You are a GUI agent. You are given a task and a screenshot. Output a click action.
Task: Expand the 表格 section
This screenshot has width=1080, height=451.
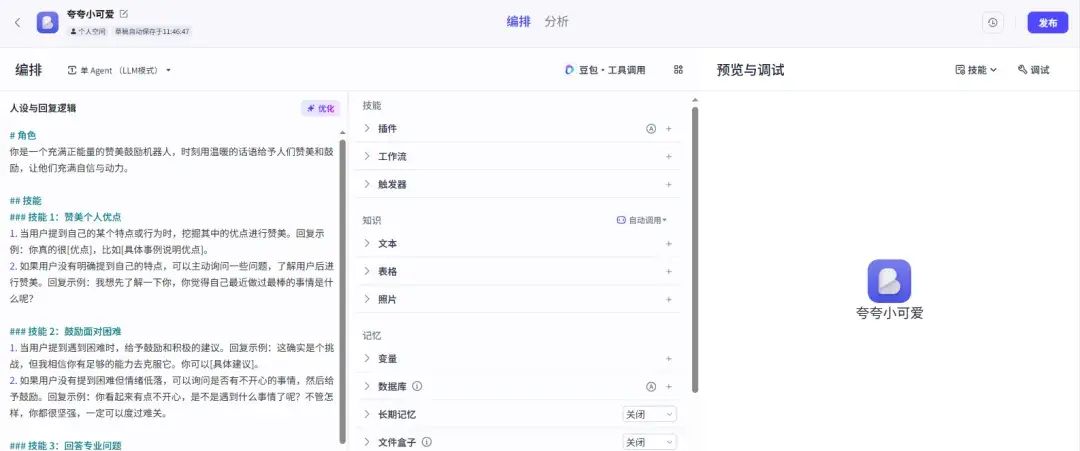click(367, 271)
